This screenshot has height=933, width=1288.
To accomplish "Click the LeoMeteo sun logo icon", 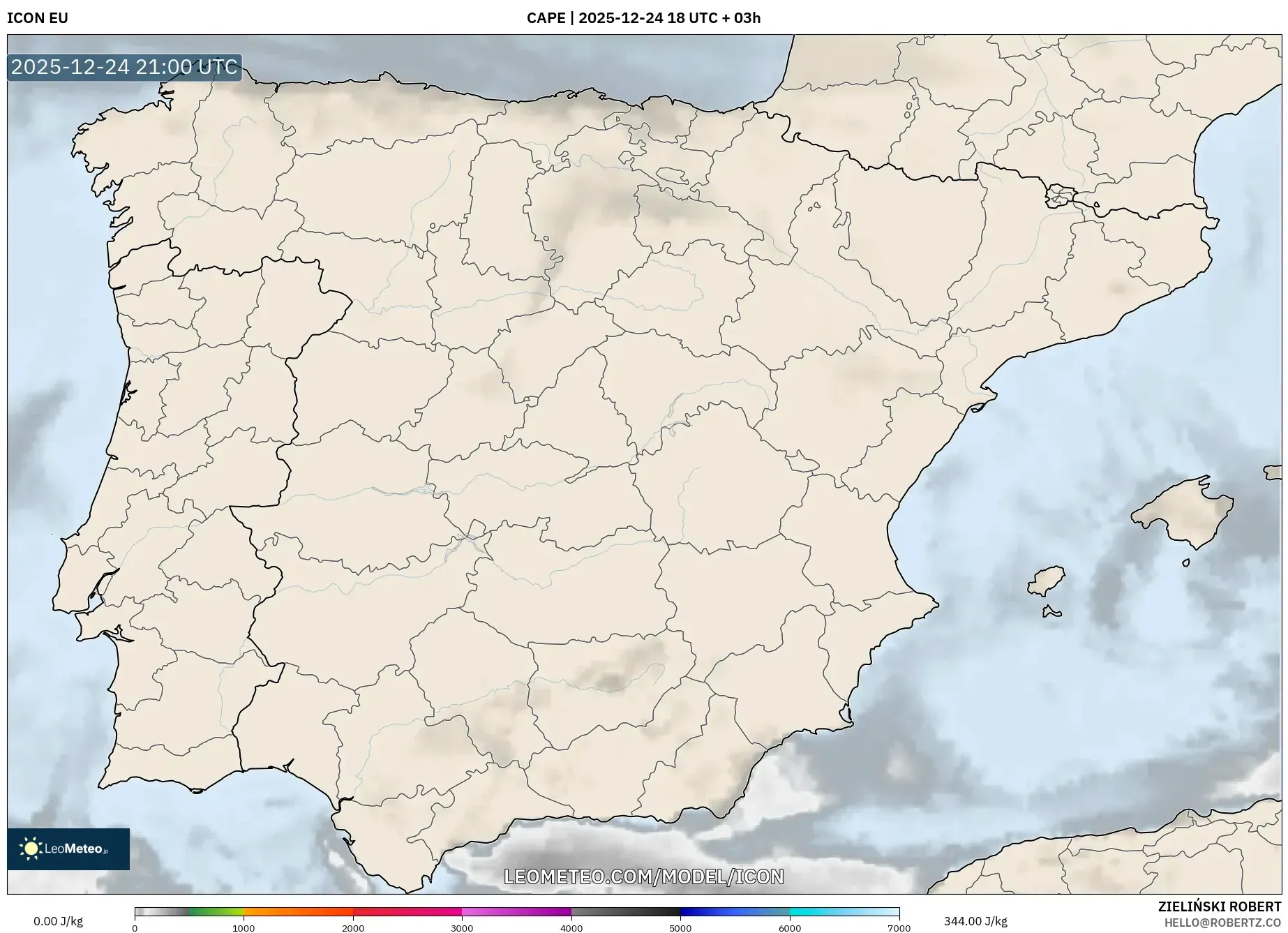I will click(31, 849).
